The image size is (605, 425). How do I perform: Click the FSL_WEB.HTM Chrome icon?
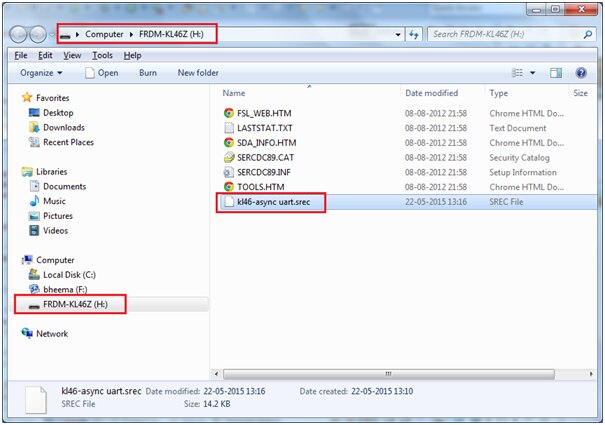coord(229,113)
